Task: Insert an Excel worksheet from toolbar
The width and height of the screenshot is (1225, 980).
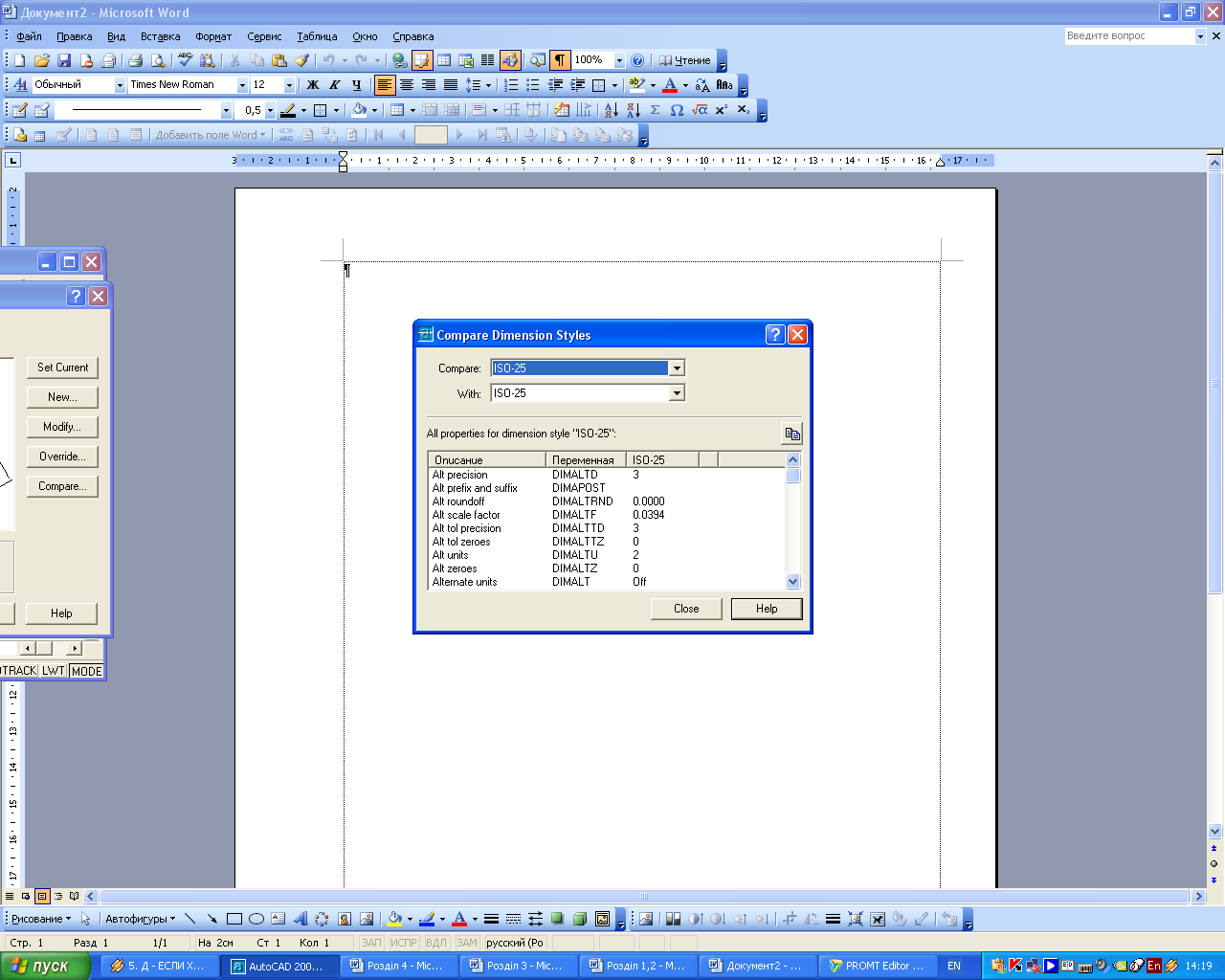Action: 466,60
